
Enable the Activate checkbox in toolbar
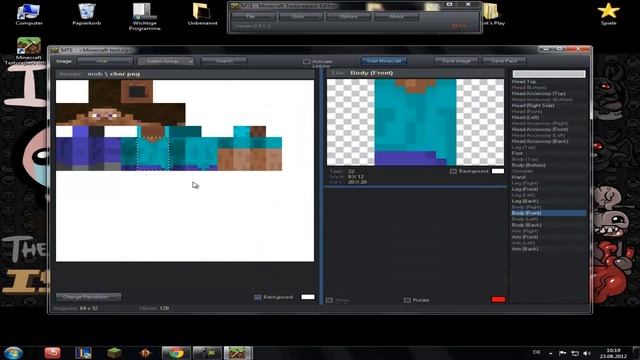[x=307, y=62]
